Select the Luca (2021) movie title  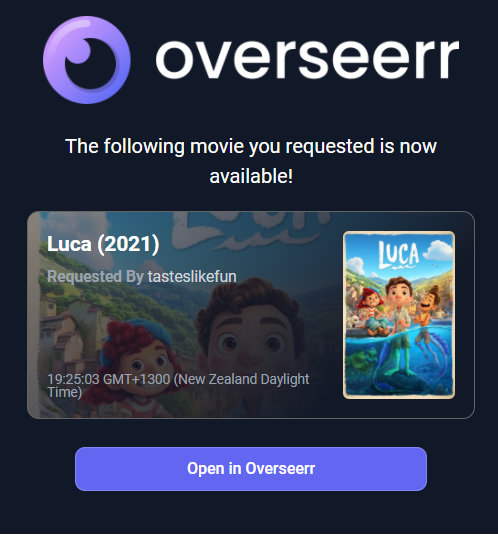pyautogui.click(x=103, y=244)
